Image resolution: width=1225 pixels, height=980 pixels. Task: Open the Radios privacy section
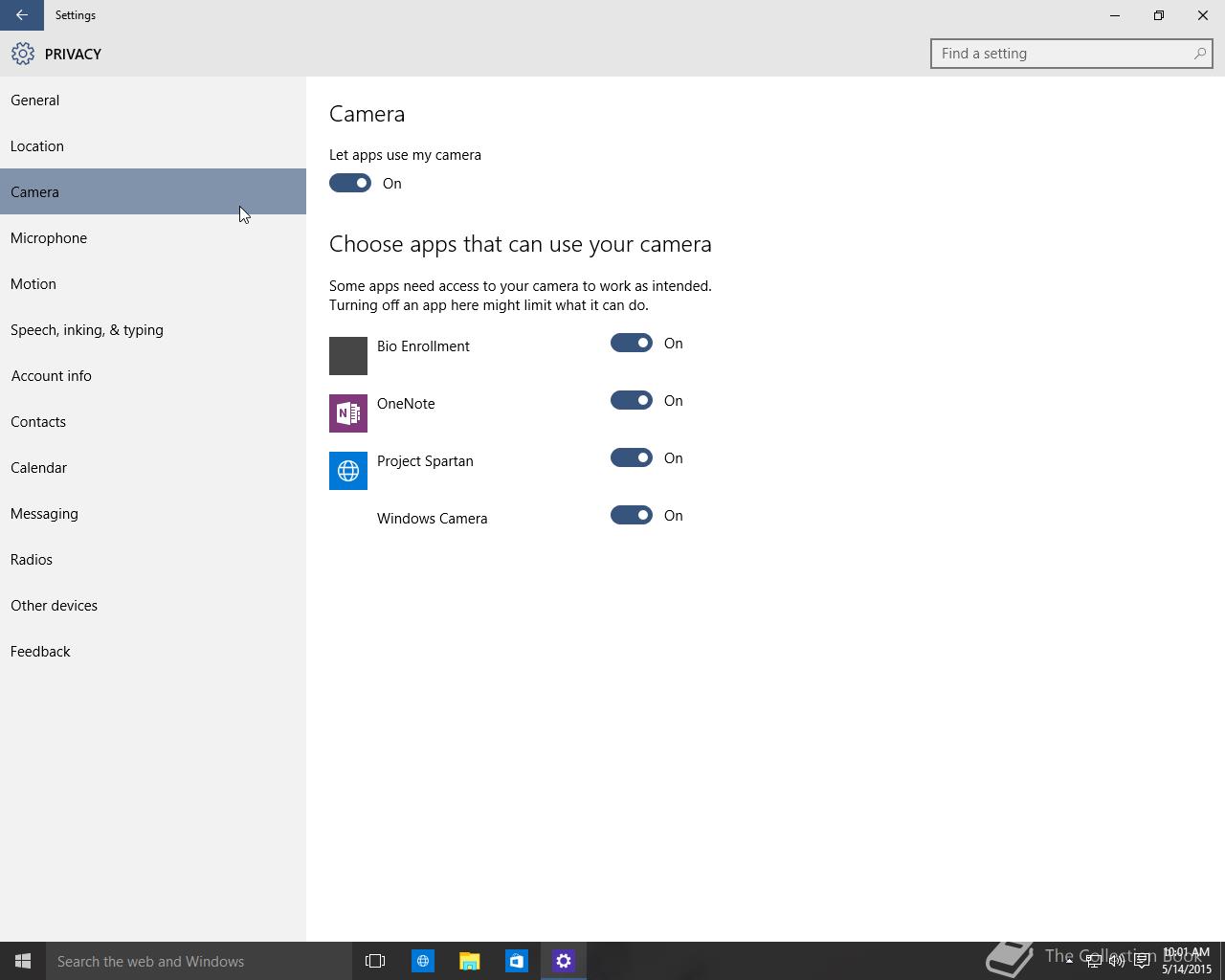coord(153,559)
